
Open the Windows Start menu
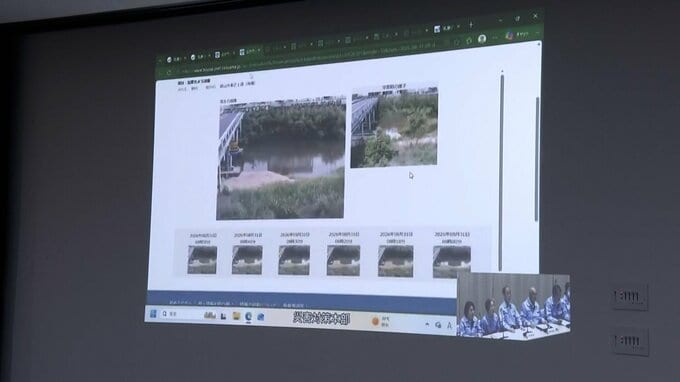pyautogui.click(x=153, y=313)
